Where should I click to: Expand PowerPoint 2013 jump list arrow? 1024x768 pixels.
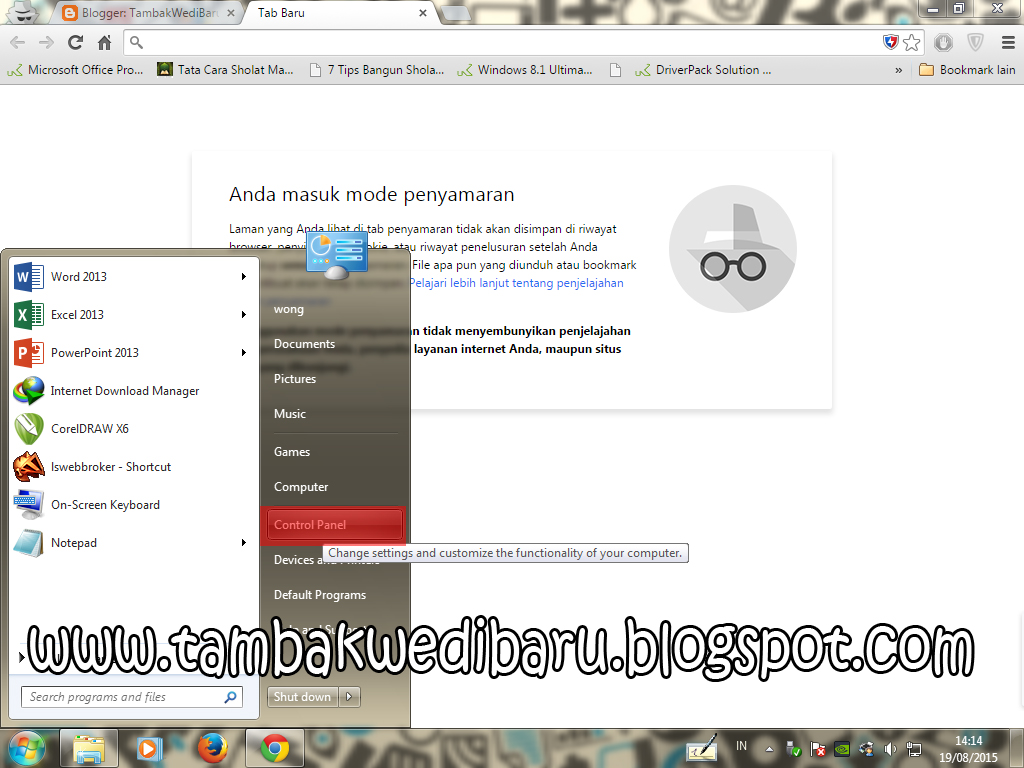click(x=244, y=353)
